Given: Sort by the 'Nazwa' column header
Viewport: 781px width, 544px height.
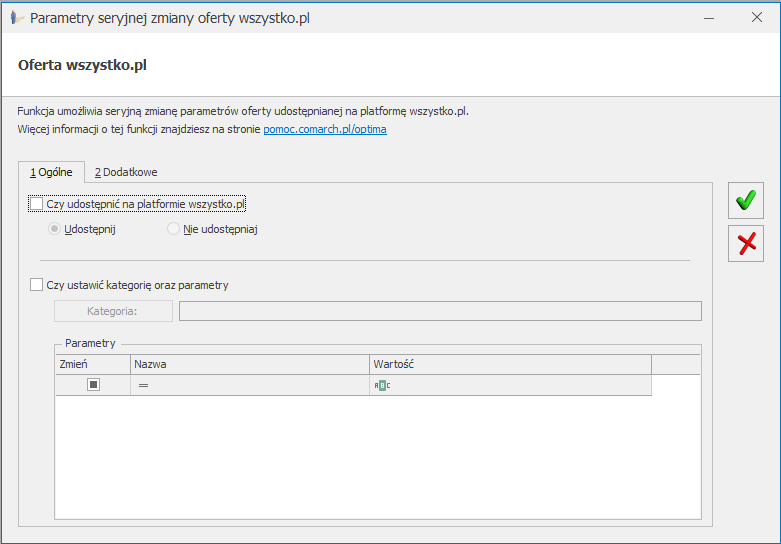Looking at the screenshot, I should 250,364.
